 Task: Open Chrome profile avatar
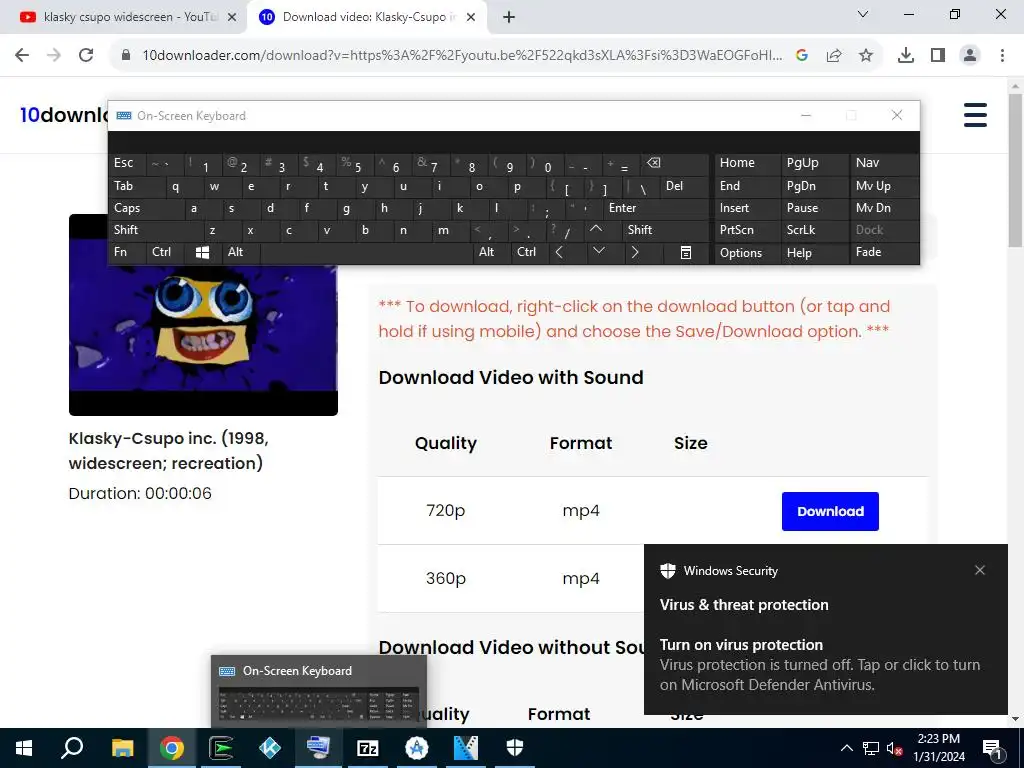click(970, 56)
